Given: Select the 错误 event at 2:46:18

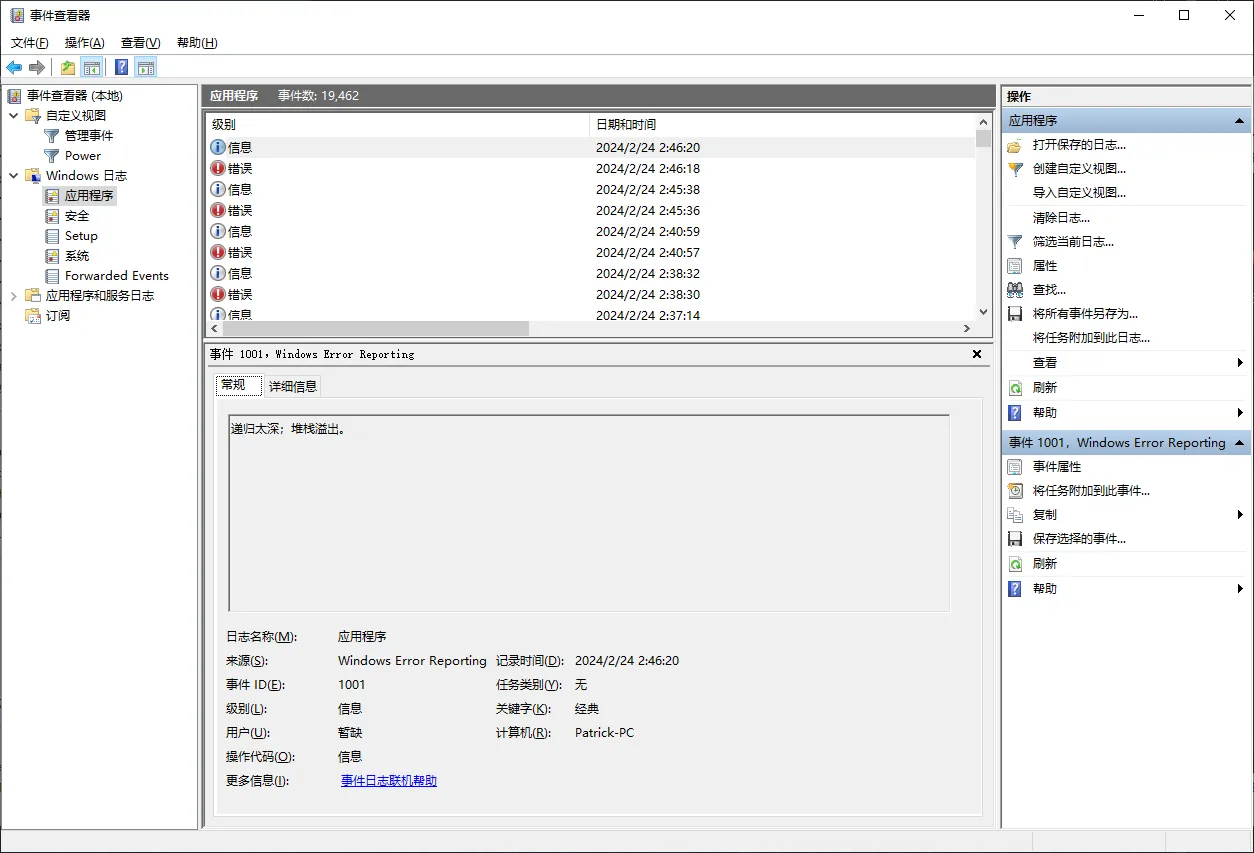Looking at the screenshot, I should coord(590,168).
